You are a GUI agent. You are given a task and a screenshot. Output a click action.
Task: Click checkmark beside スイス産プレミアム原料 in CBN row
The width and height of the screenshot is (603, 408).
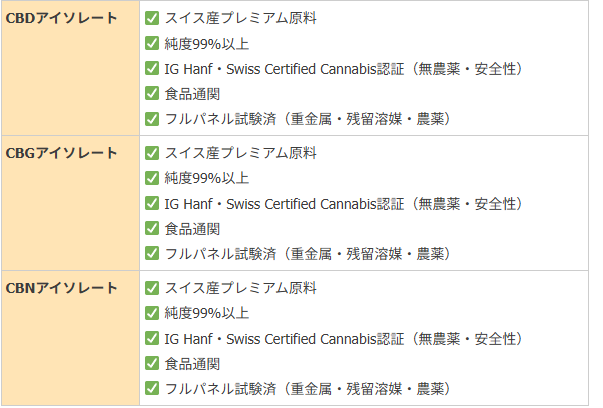point(152,288)
